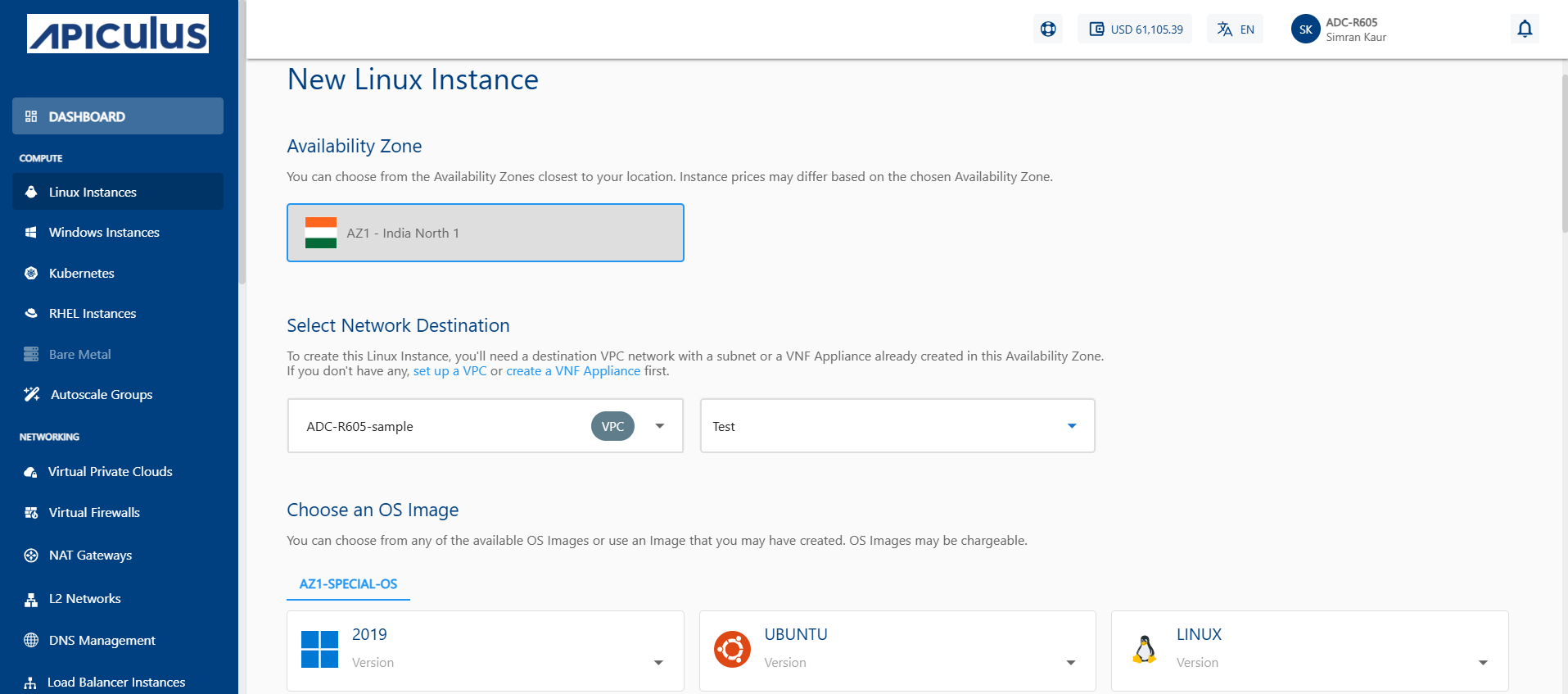The width and height of the screenshot is (1568, 694).
Task: Follow the 'set up a VPC' link
Action: pyautogui.click(x=450, y=371)
